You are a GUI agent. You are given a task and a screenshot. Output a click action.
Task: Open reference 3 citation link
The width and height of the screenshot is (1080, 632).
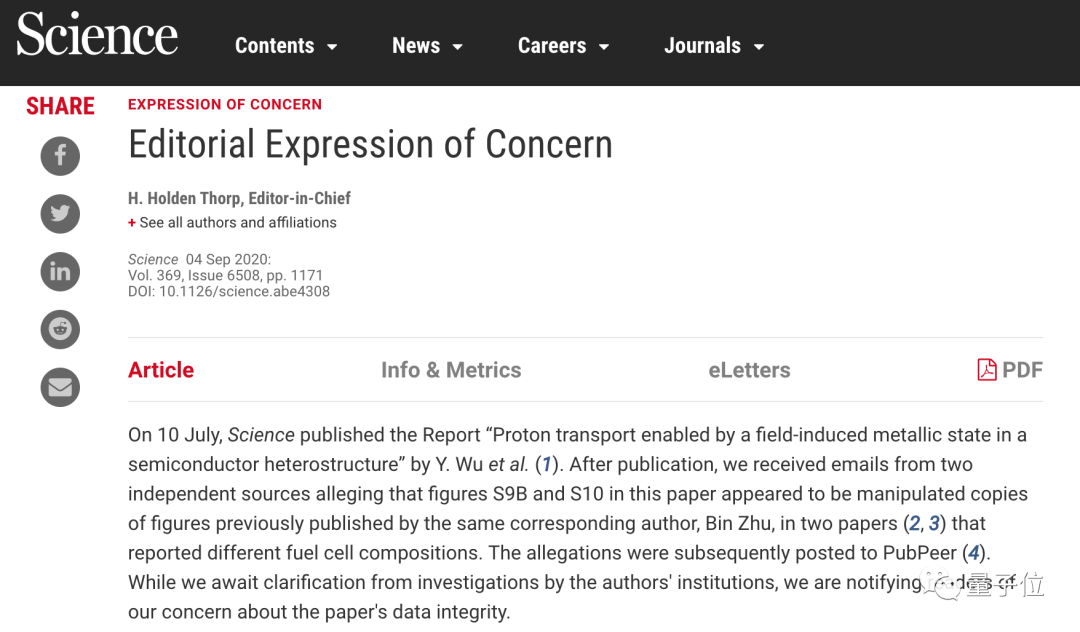tap(934, 523)
